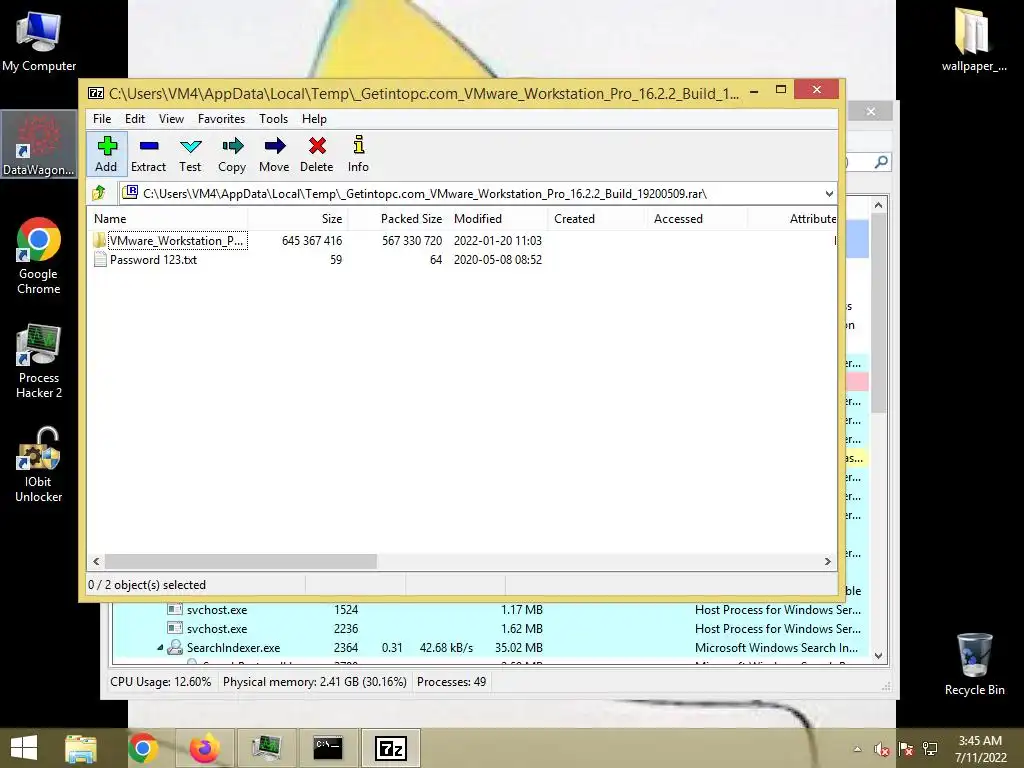Sort by Accessed column header
Screen dimensions: 1024x768
click(x=697, y=219)
